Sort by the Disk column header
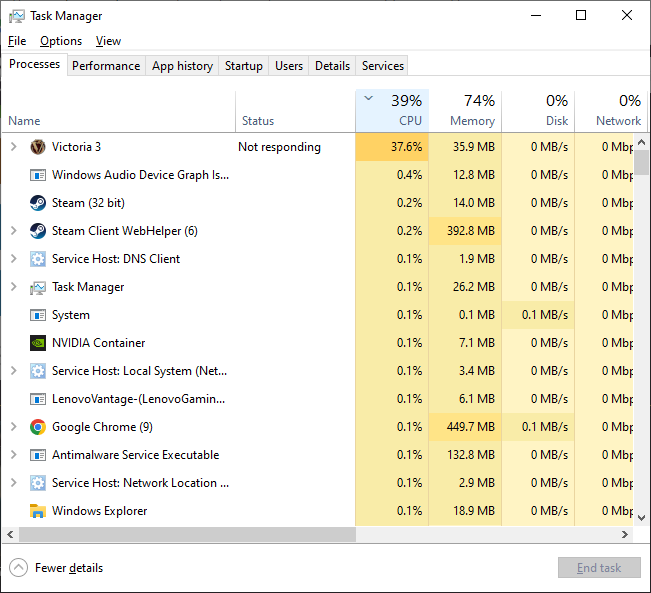651x593 pixels. pyautogui.click(x=538, y=111)
